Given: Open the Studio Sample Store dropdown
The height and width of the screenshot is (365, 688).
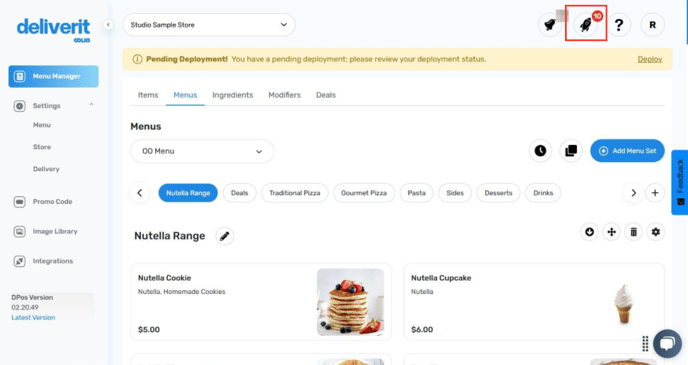Looking at the screenshot, I should [x=209, y=25].
